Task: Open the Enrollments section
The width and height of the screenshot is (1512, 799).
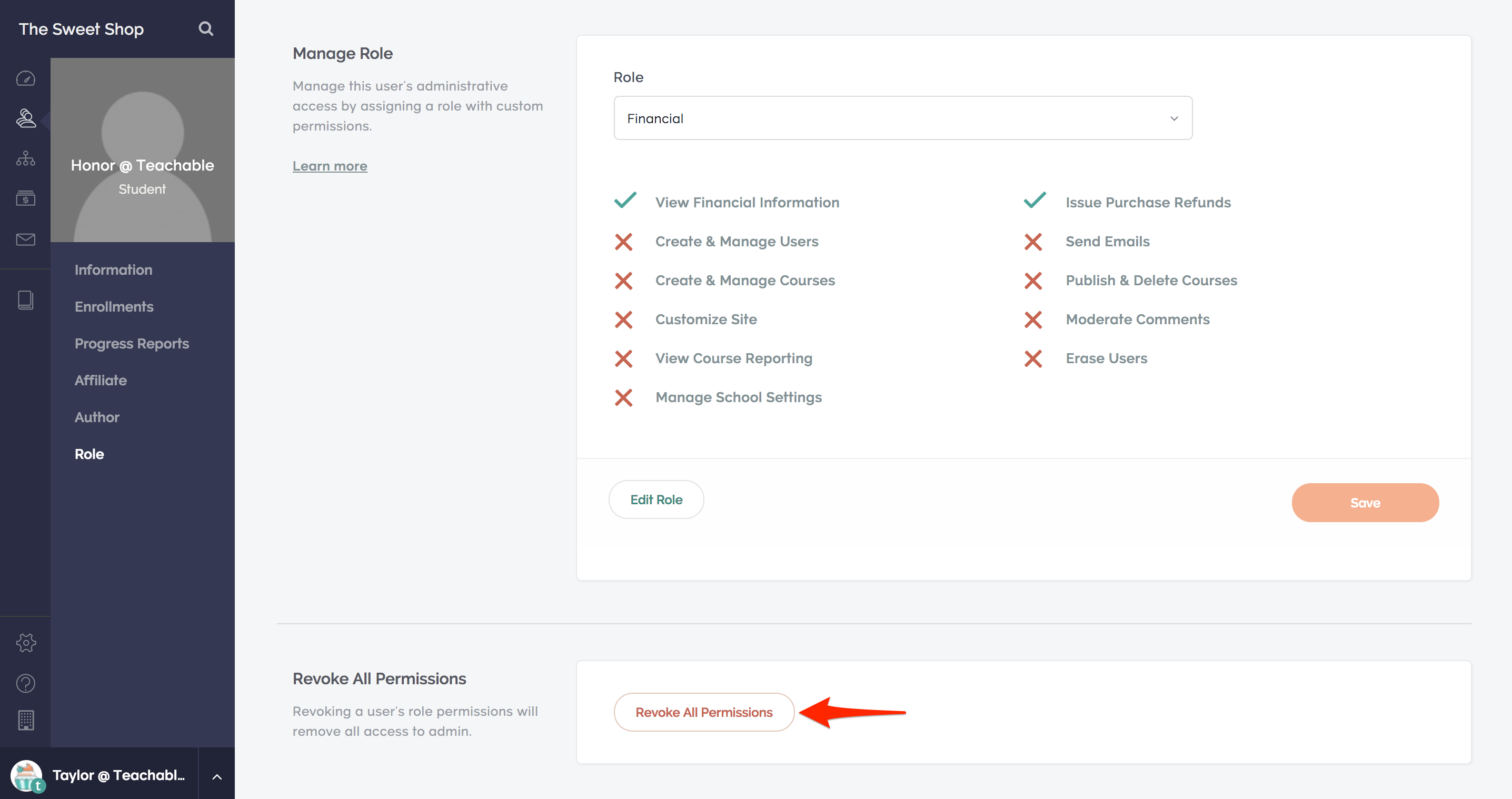Action: (114, 307)
